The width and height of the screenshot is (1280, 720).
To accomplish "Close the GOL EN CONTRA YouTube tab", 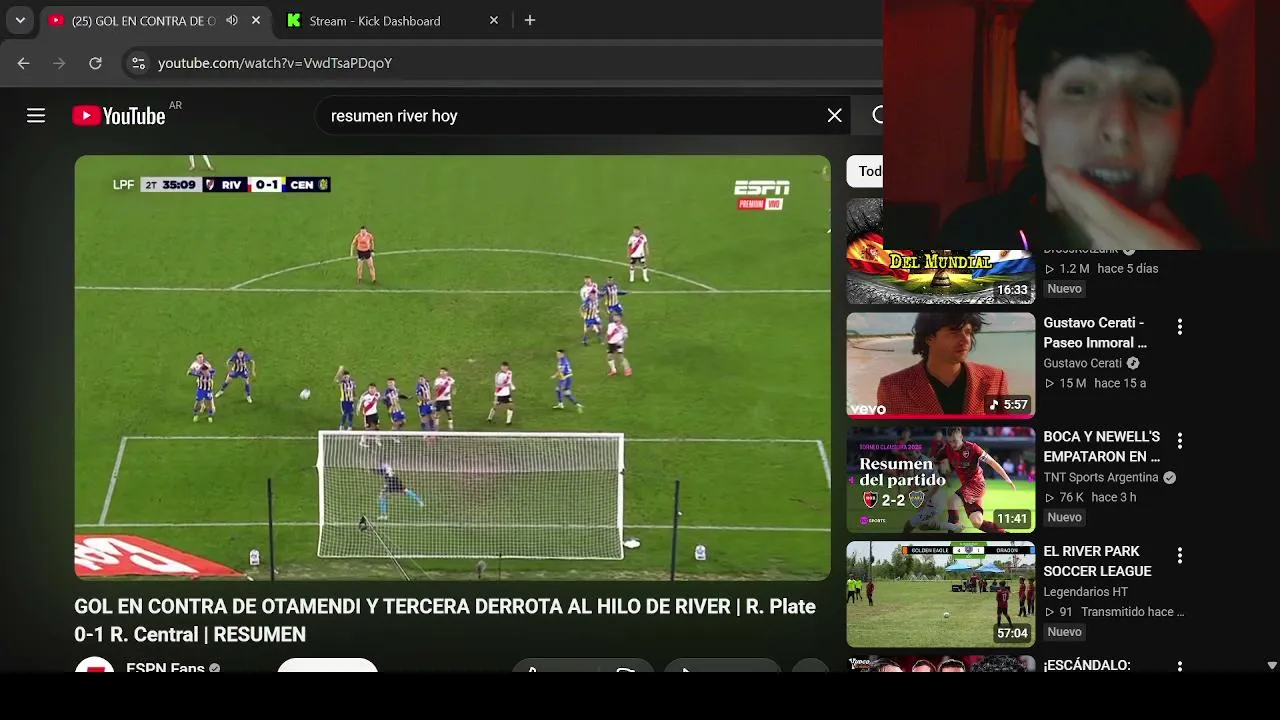I will [x=256, y=20].
